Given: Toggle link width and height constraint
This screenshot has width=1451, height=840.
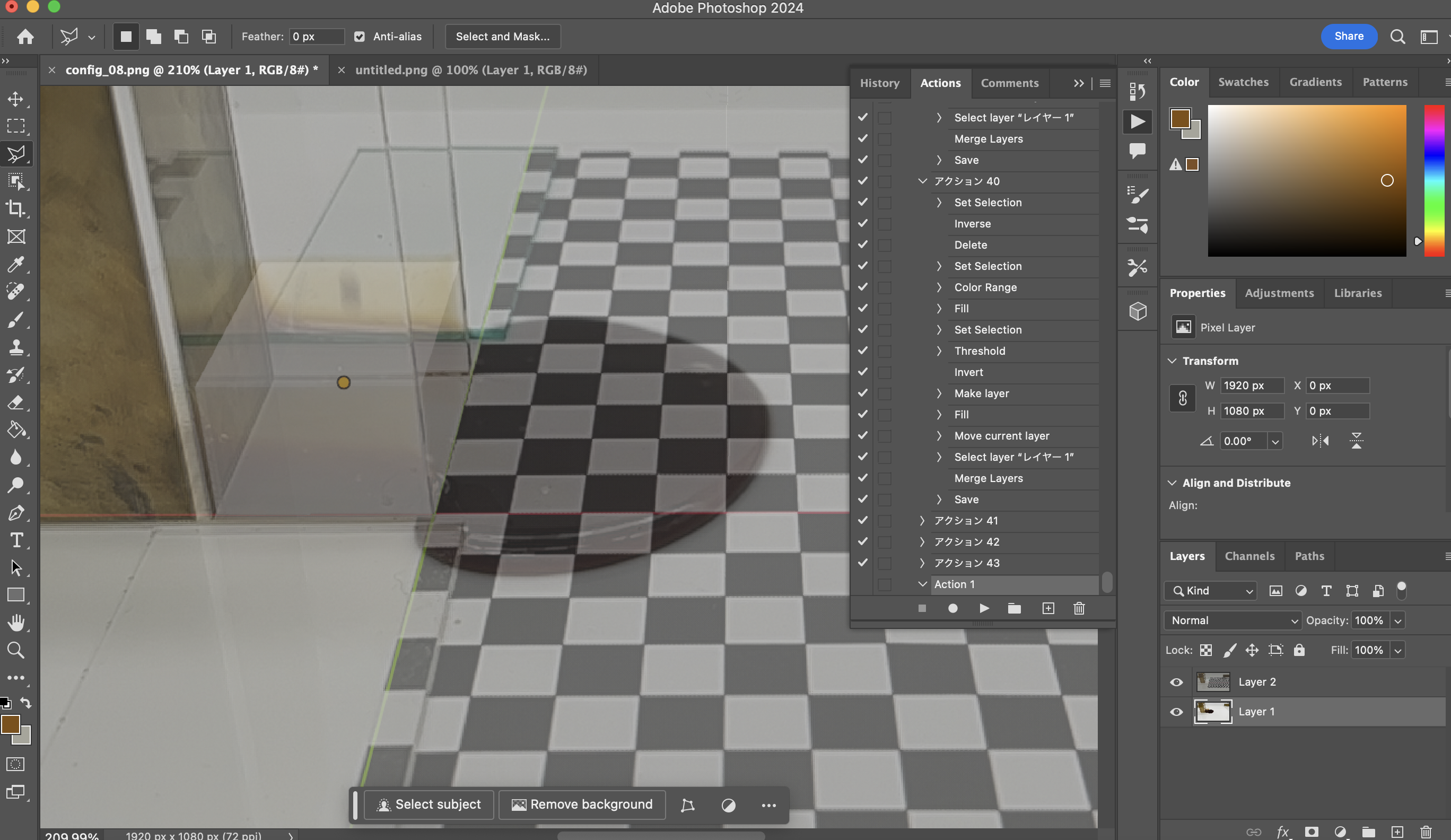Looking at the screenshot, I should point(1182,398).
